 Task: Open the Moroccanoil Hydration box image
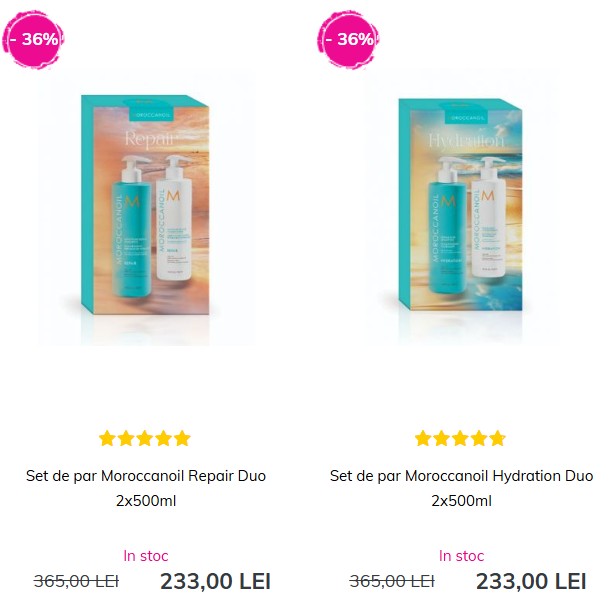pyautogui.click(x=461, y=207)
